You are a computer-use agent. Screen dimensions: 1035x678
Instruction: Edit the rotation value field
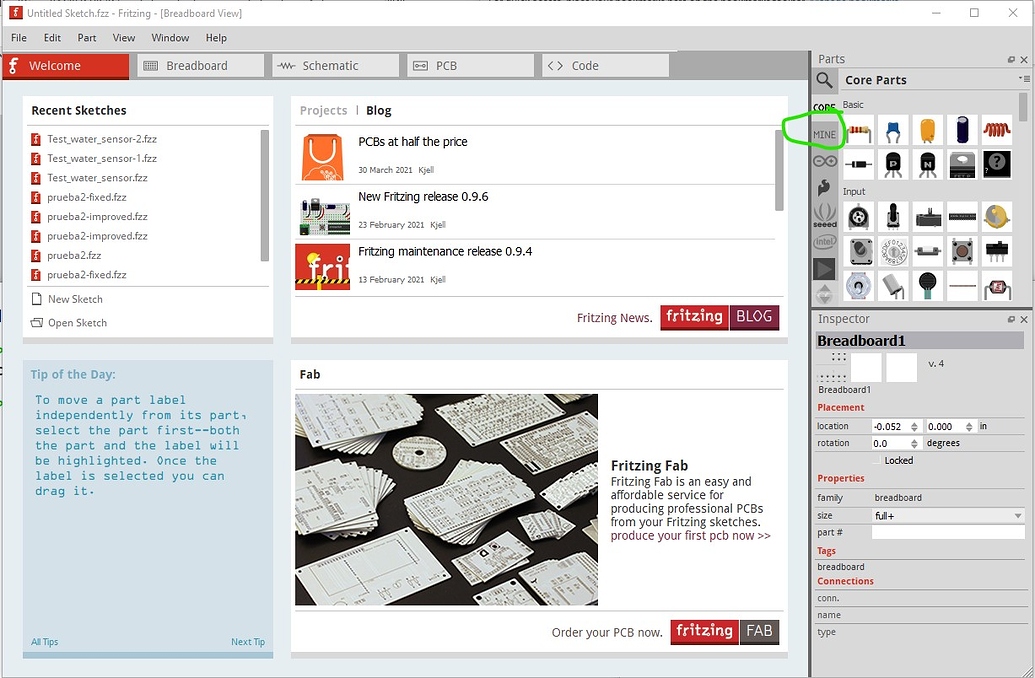[890, 444]
